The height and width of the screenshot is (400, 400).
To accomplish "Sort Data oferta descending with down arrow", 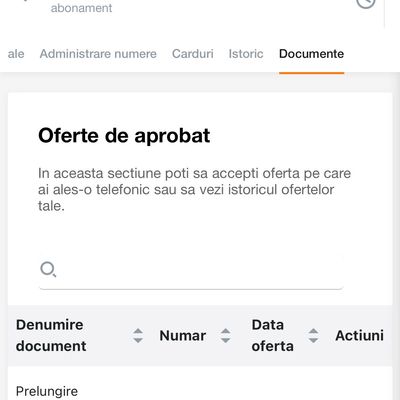I will tap(313, 340).
